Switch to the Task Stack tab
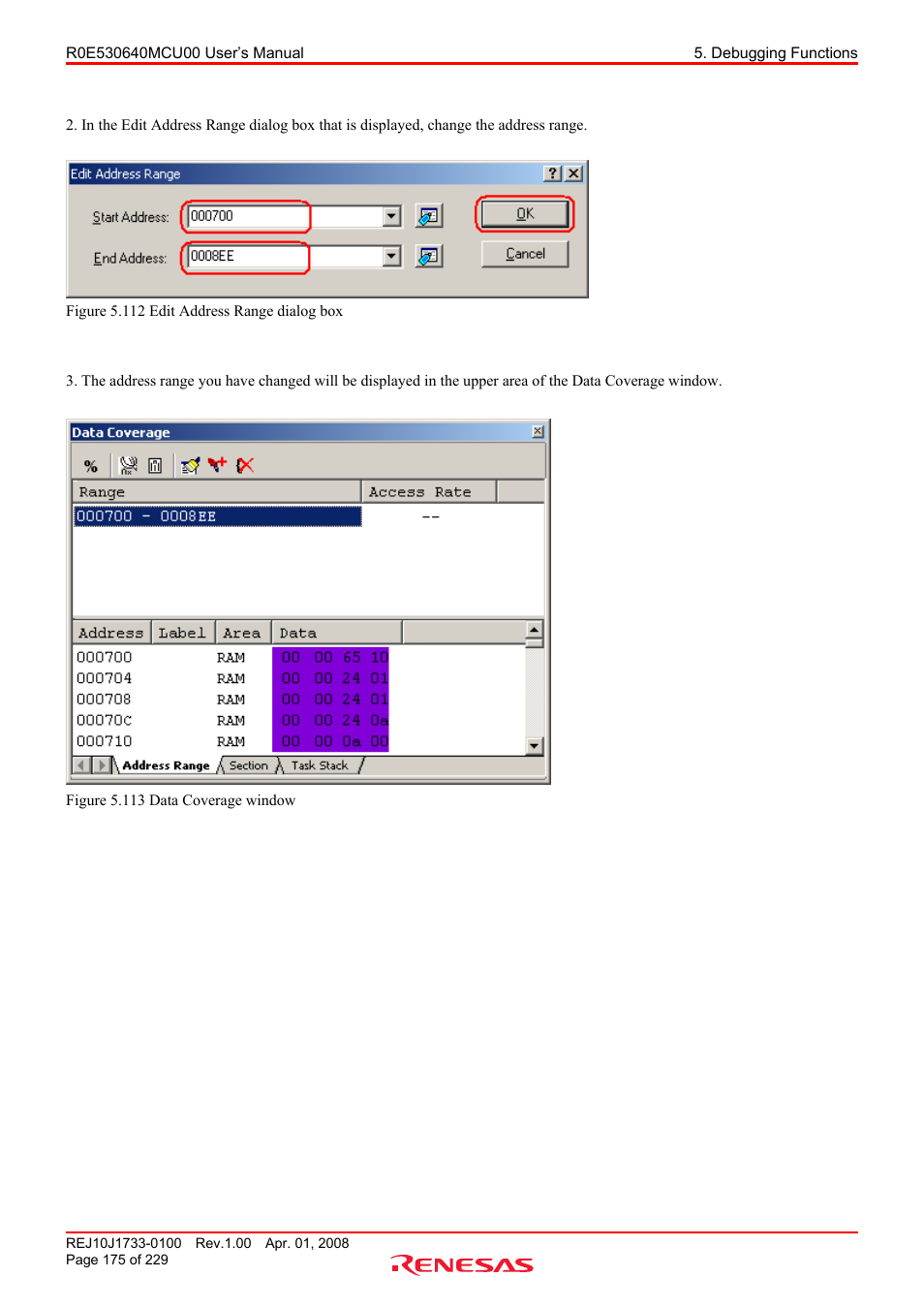 point(320,765)
